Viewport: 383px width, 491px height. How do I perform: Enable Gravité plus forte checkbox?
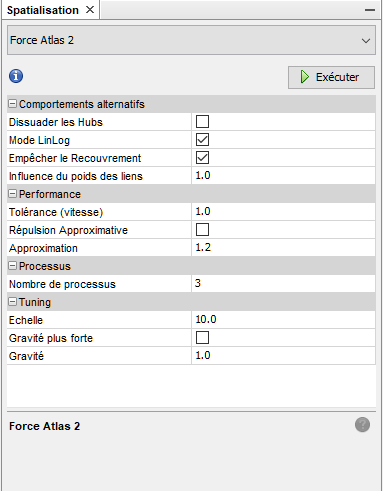point(202,338)
